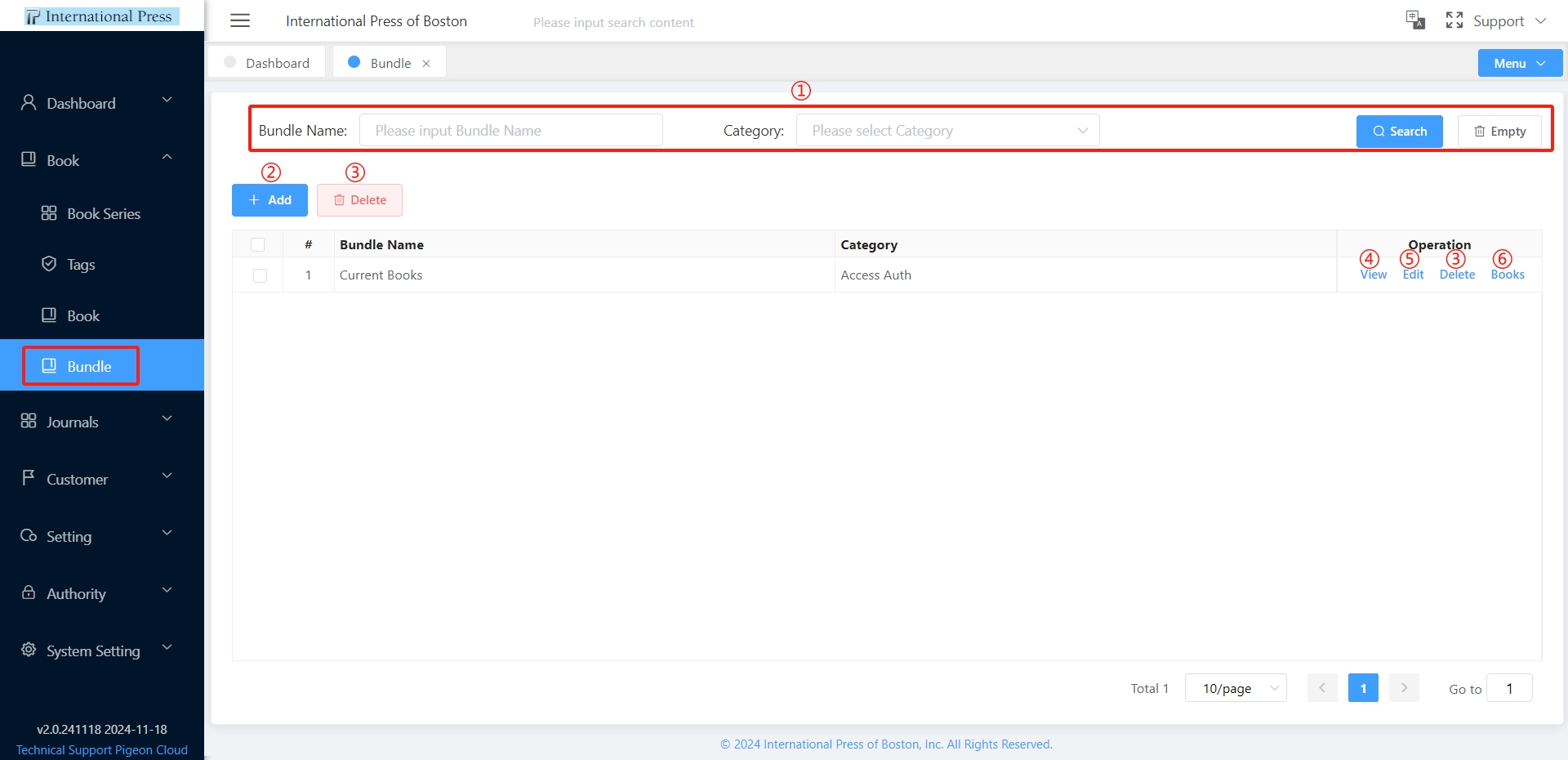Open Books link for Current Books
The width and height of the screenshot is (1568, 760).
click(1508, 275)
